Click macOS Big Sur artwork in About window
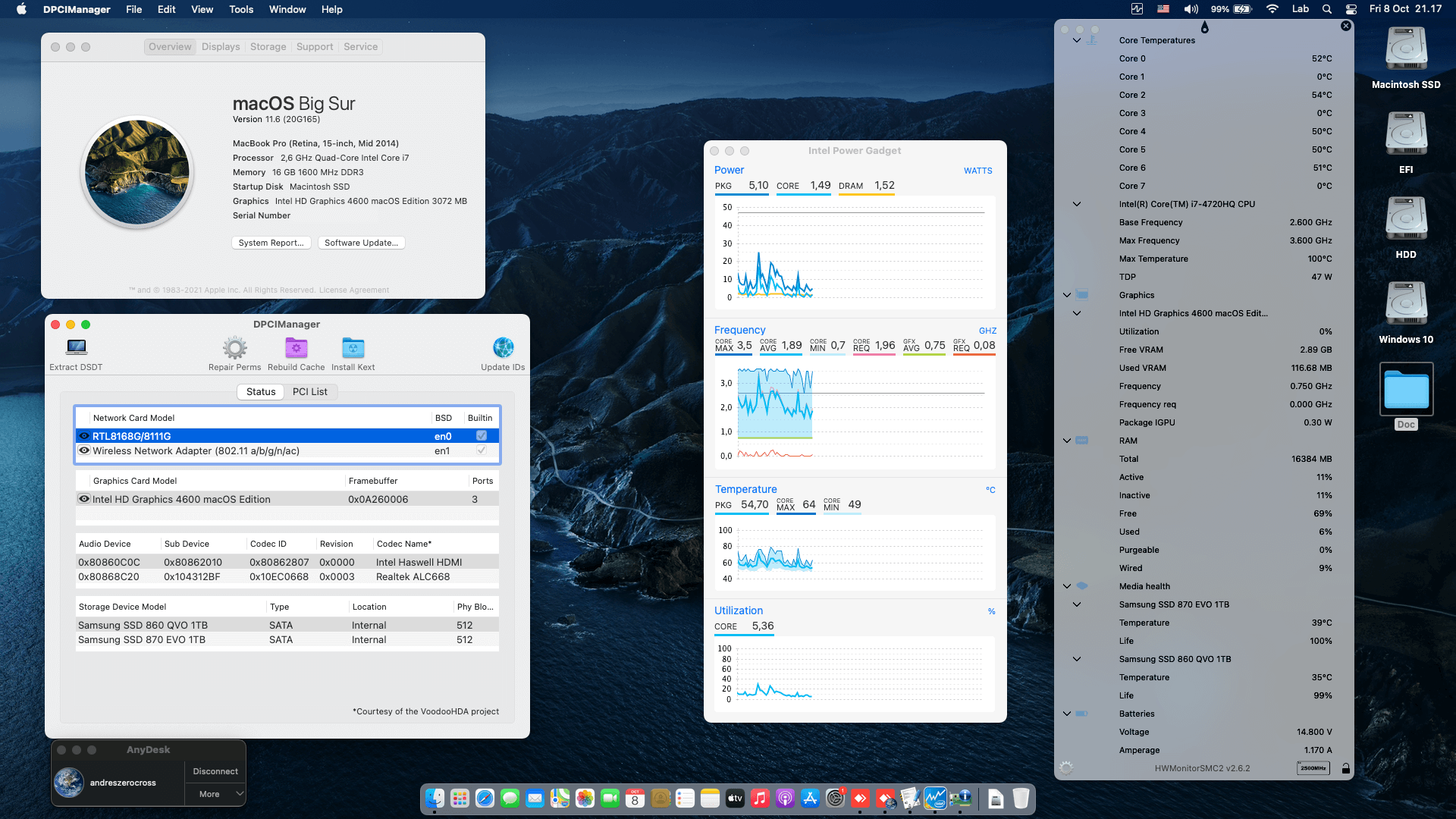Image resolution: width=1456 pixels, height=819 pixels. coord(137,172)
